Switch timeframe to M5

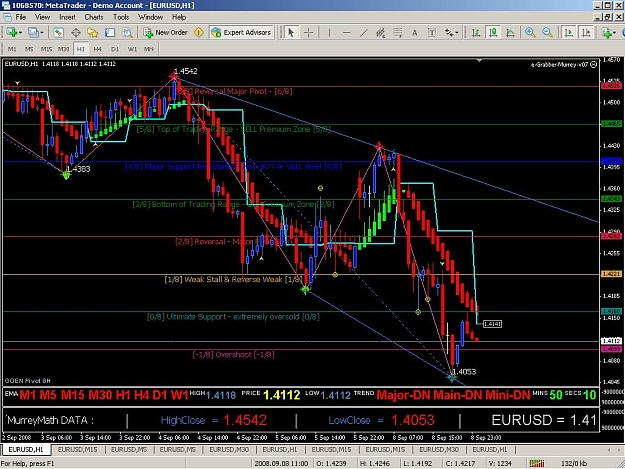[x=29, y=49]
